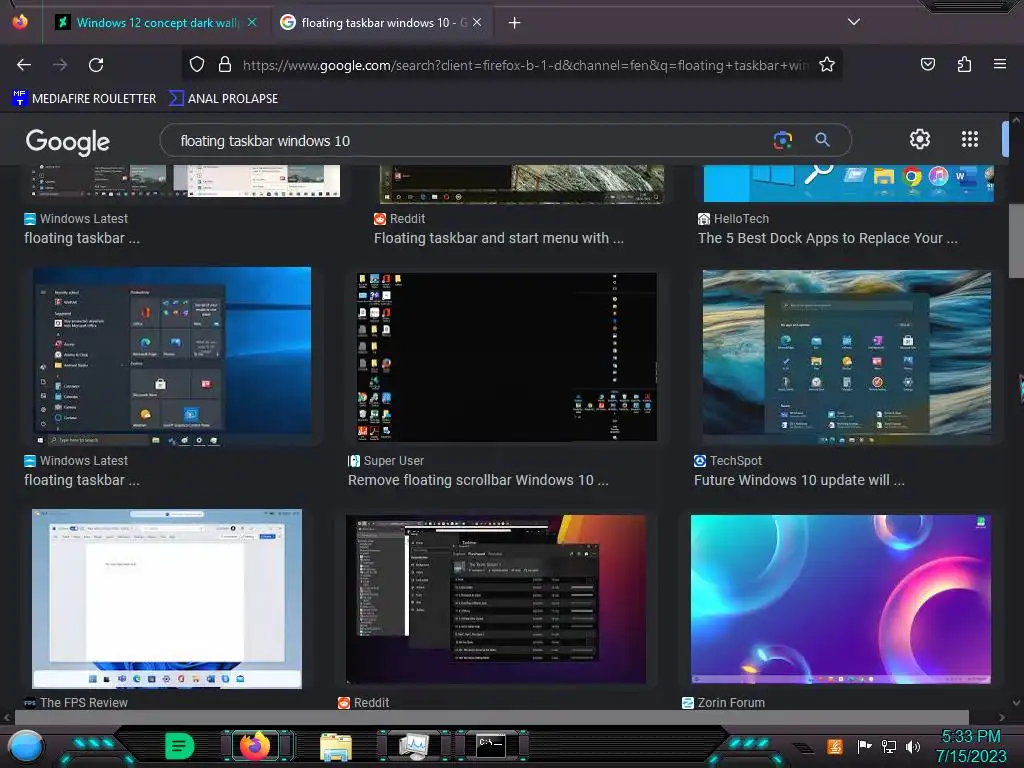Screen dimensions: 1024x768
Task: Open the taskbar clock showing 5:33 PM
Action: click(x=970, y=746)
